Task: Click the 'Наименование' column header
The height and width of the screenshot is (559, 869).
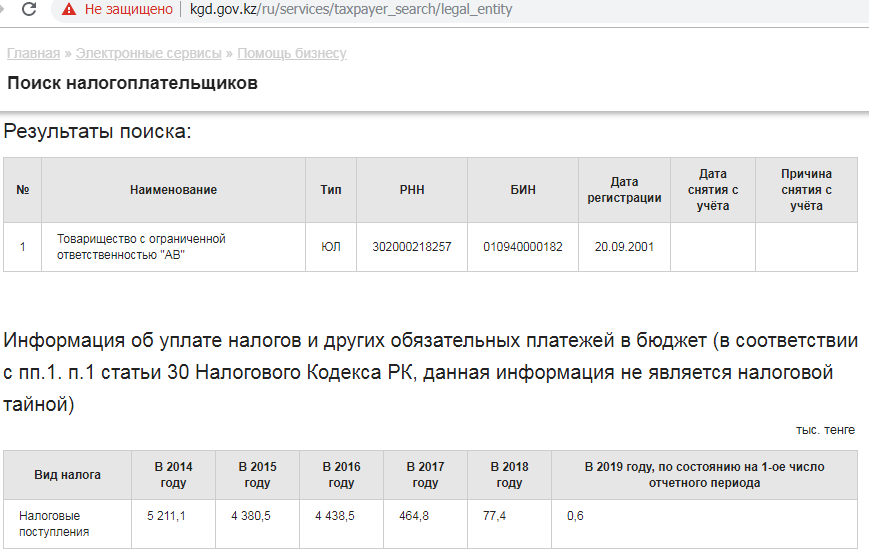Action: (x=173, y=190)
